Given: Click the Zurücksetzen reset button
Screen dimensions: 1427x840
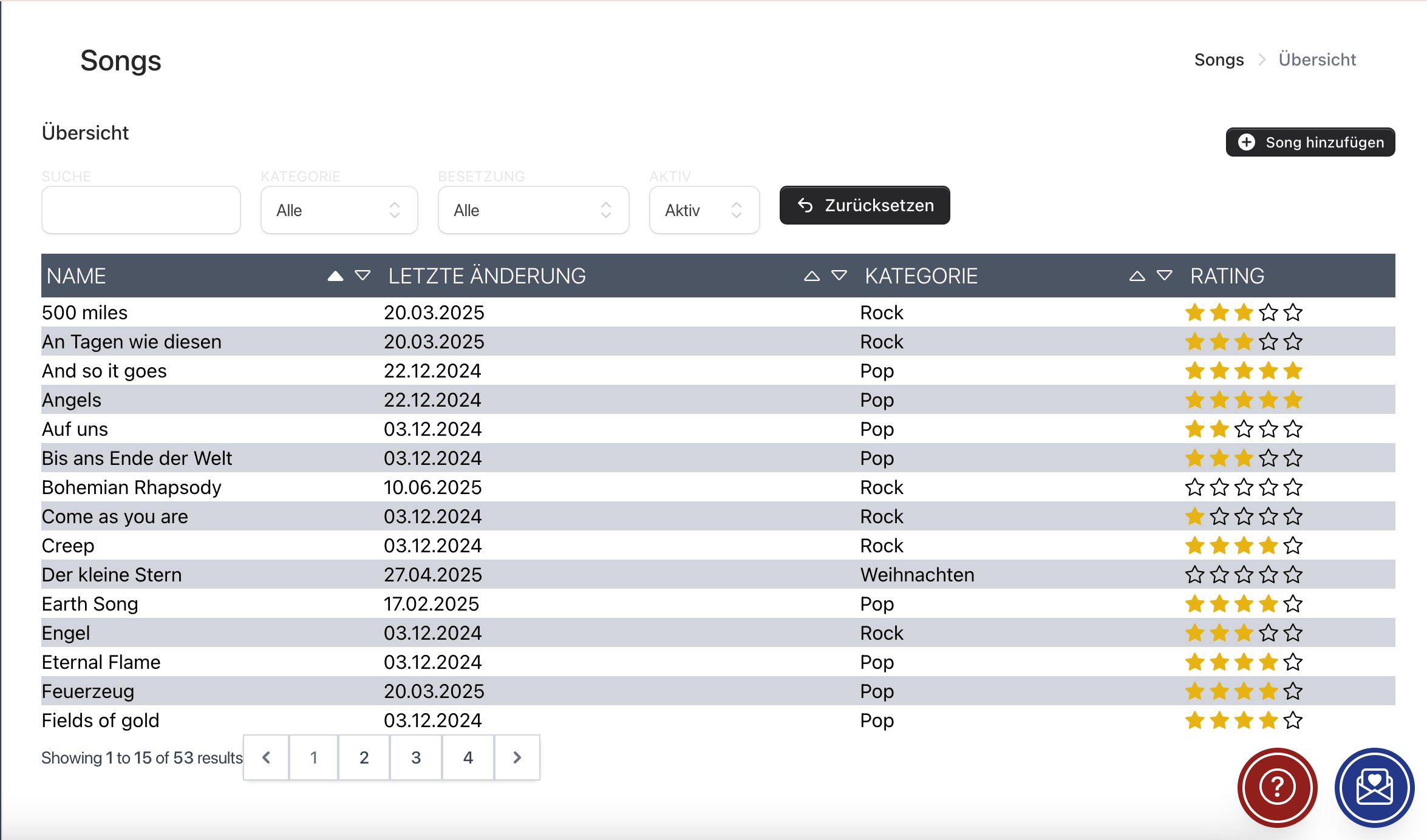Looking at the screenshot, I should pos(865,205).
